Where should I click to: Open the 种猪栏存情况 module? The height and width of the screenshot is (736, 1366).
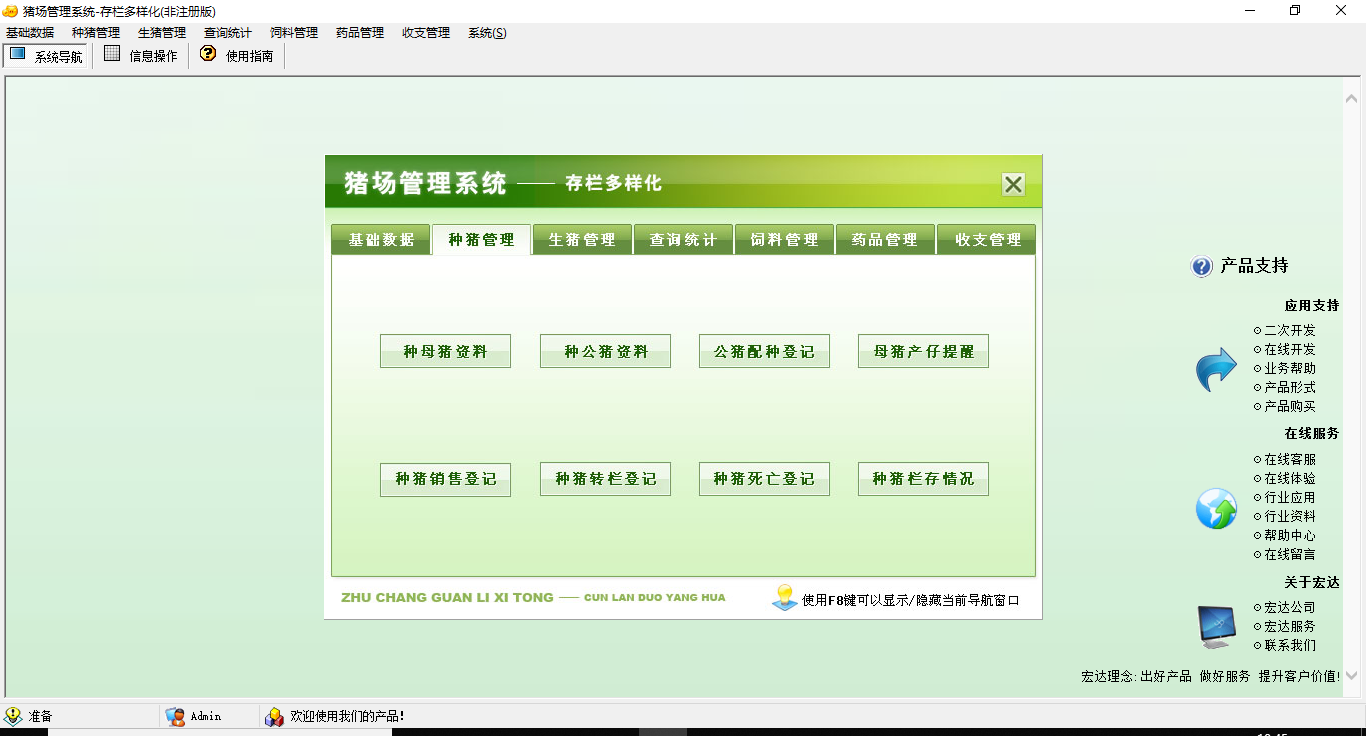923,479
